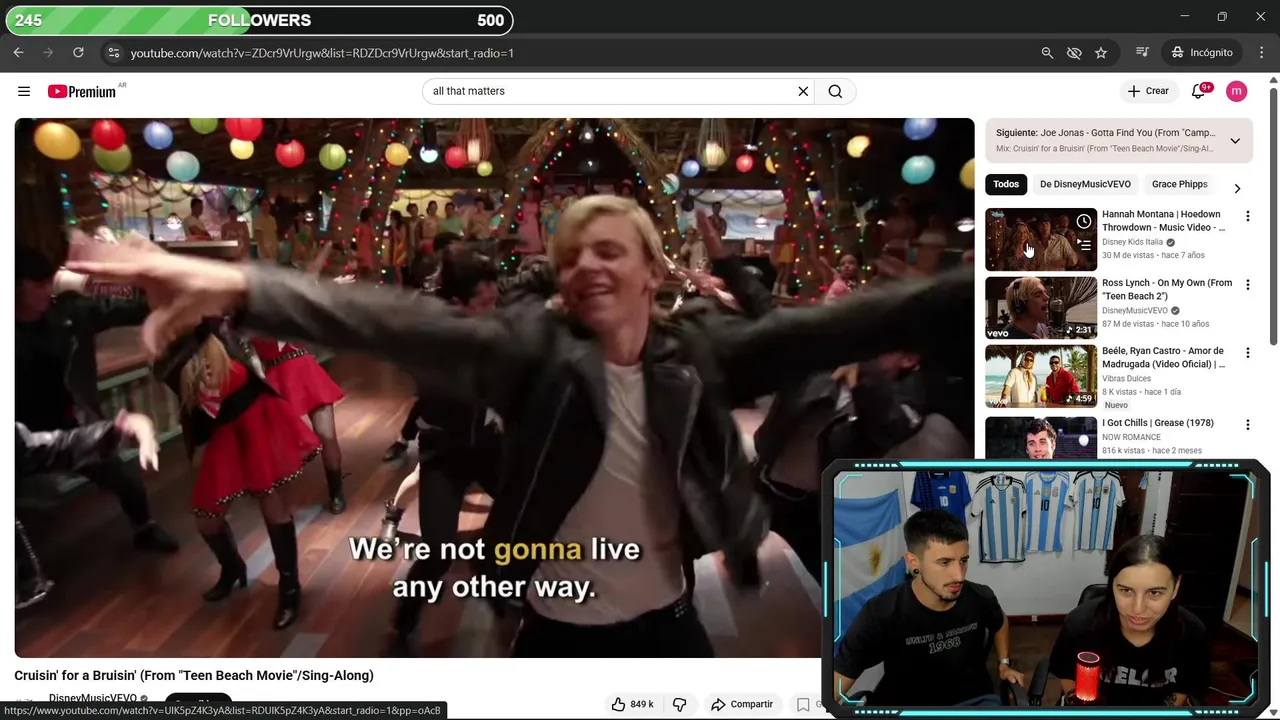Open options for Ross Lynch On My Own
The width and height of the screenshot is (1280, 720).
tap(1247, 285)
